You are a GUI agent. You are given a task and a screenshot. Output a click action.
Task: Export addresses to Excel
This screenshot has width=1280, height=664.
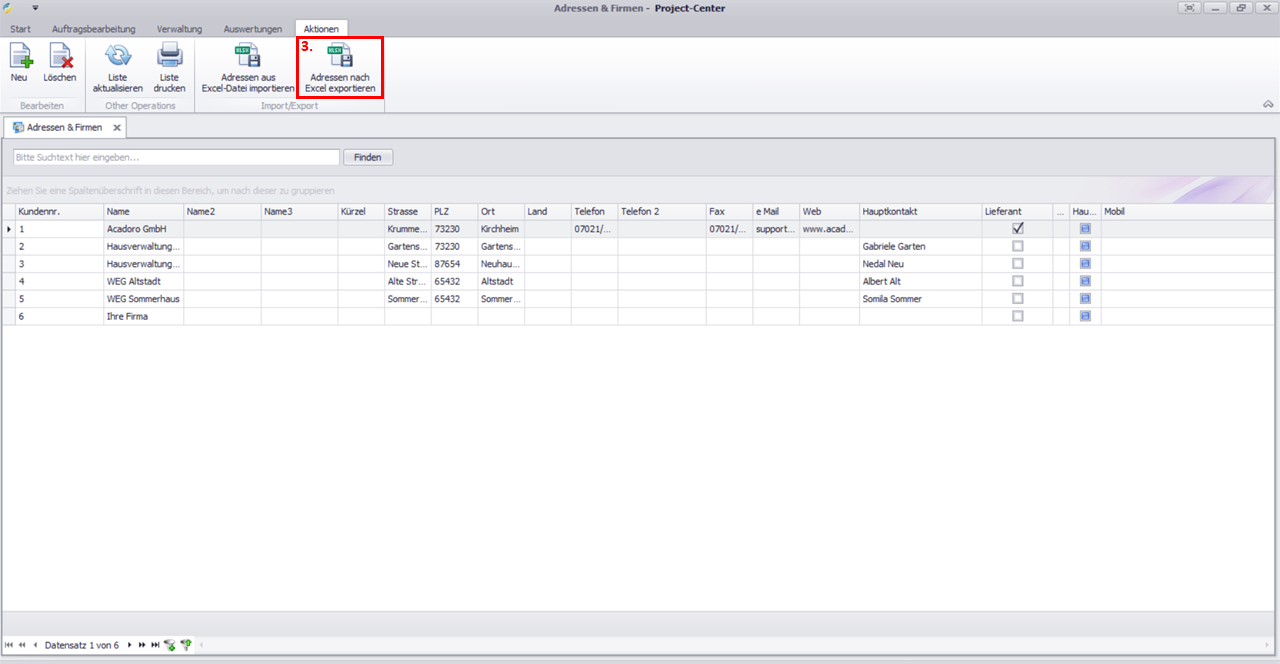[341, 67]
